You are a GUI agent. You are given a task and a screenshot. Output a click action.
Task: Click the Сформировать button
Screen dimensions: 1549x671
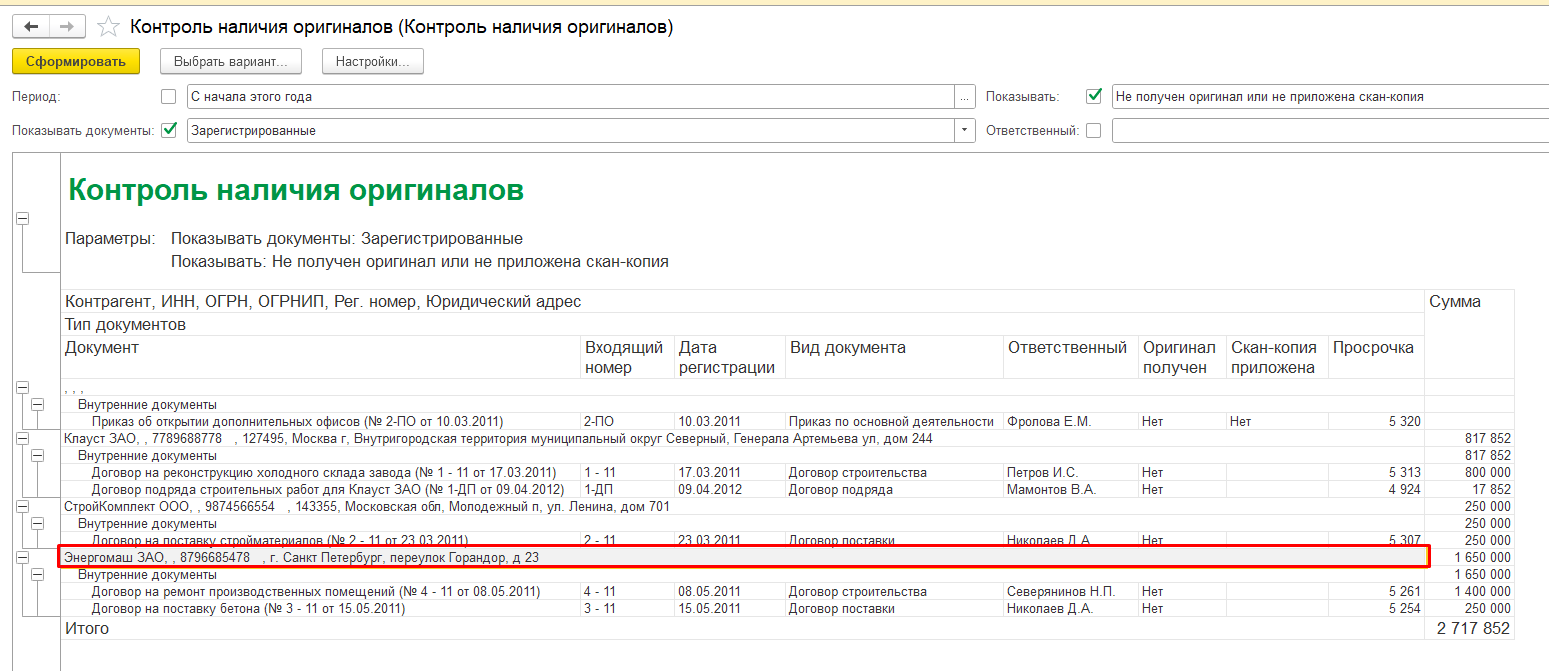[x=76, y=61]
